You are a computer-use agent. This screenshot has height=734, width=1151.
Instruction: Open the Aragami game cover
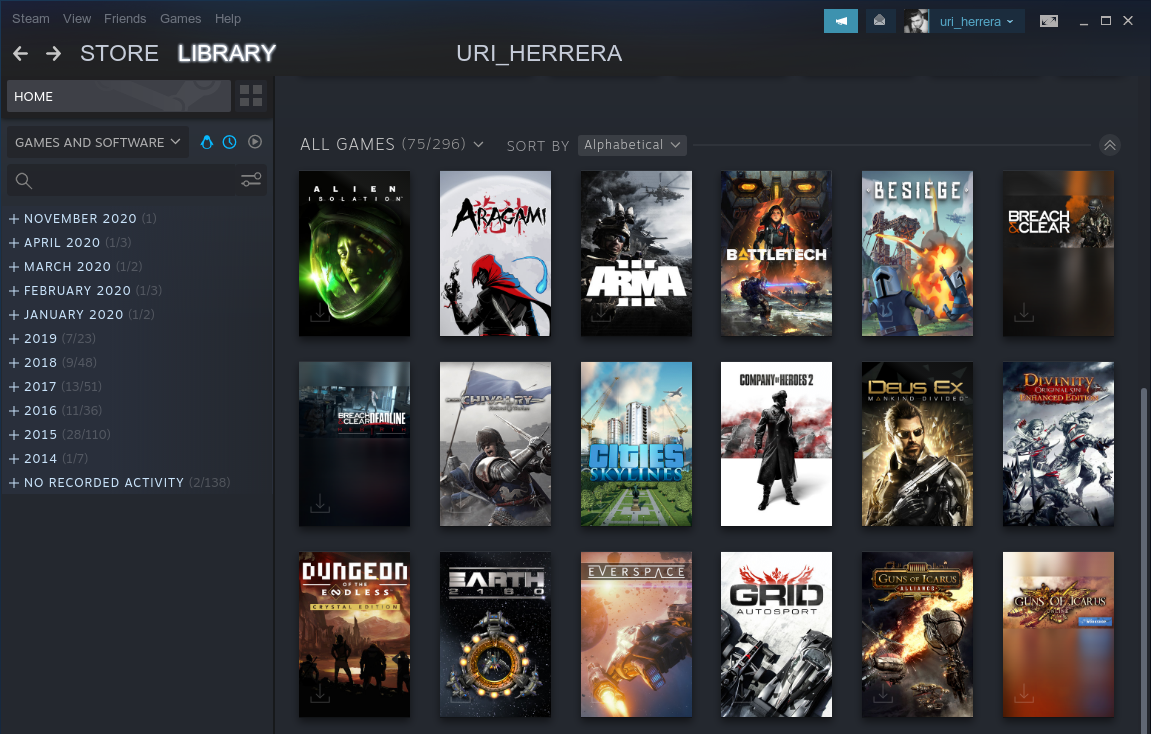point(495,254)
